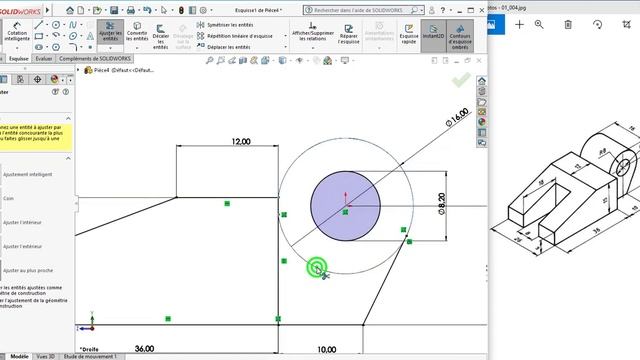Image resolution: width=640 pixels, height=360 pixels.
Task: Click Esquisse rapide tool
Action: pyautogui.click(x=409, y=34)
